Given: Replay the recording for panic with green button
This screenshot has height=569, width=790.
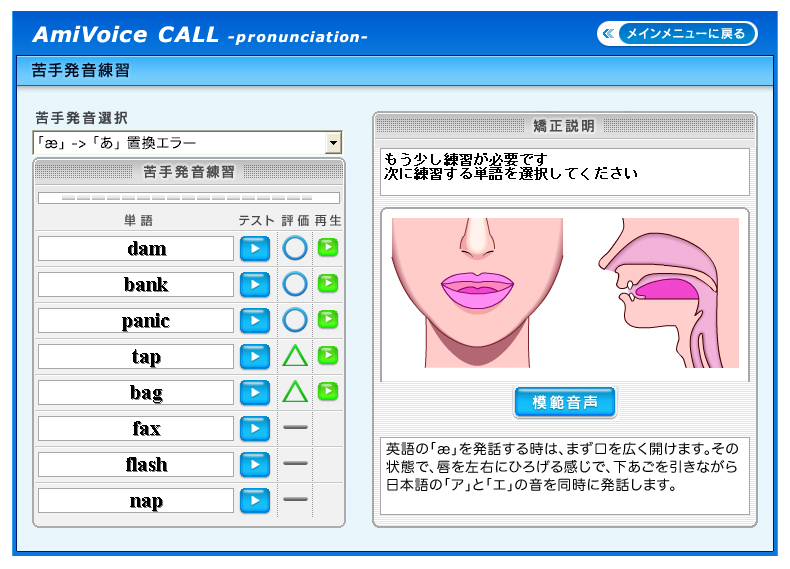Looking at the screenshot, I should pos(328,319).
